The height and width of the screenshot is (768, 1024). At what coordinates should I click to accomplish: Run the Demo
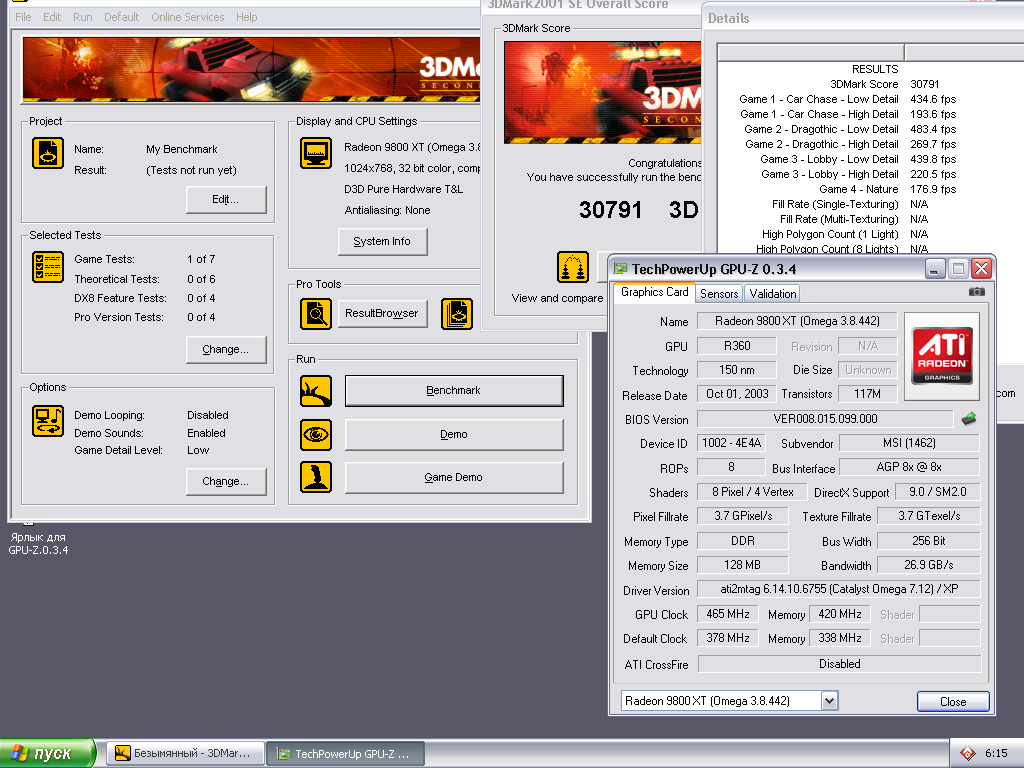click(454, 434)
